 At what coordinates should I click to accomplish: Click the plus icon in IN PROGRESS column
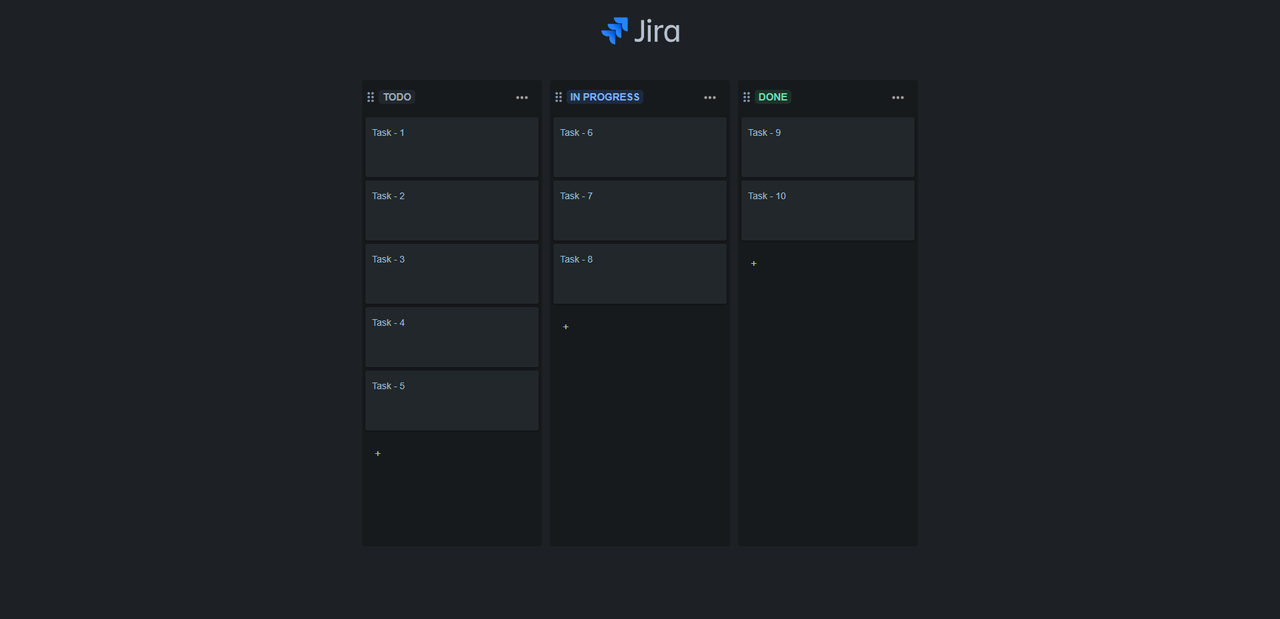pyautogui.click(x=565, y=326)
